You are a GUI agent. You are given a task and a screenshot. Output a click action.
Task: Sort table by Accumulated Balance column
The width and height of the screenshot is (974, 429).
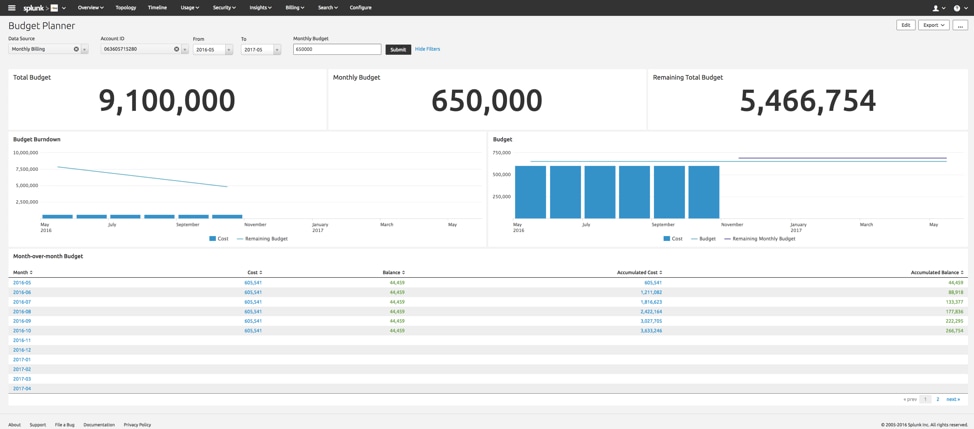tap(937, 273)
